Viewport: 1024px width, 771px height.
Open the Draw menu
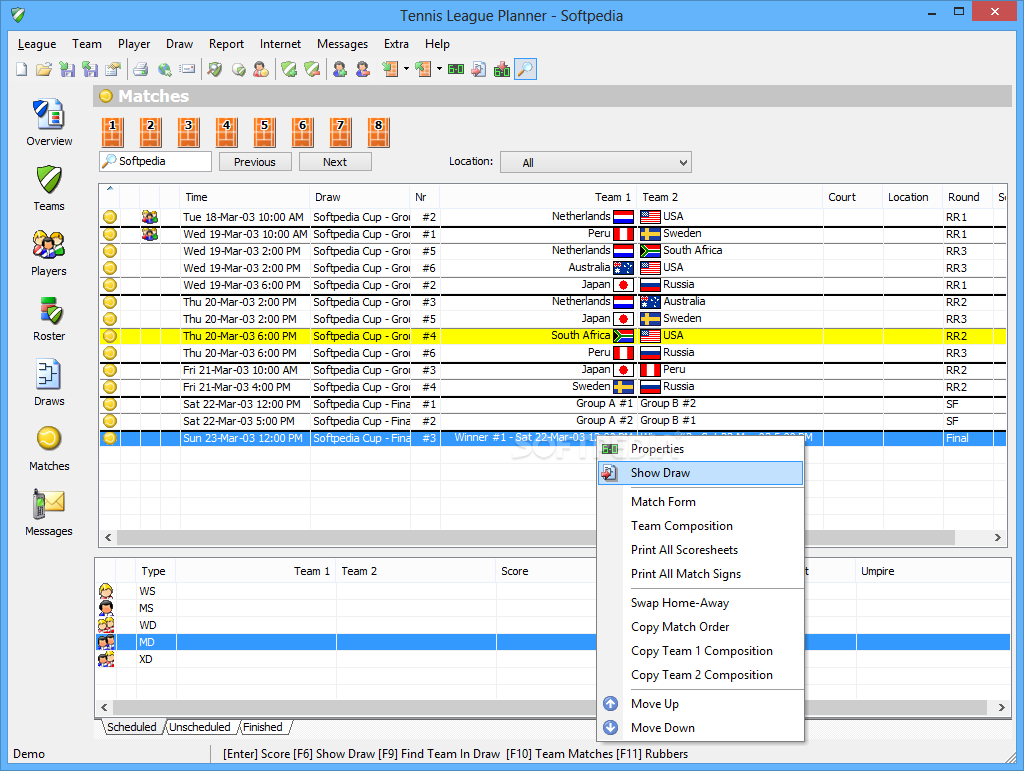[179, 44]
